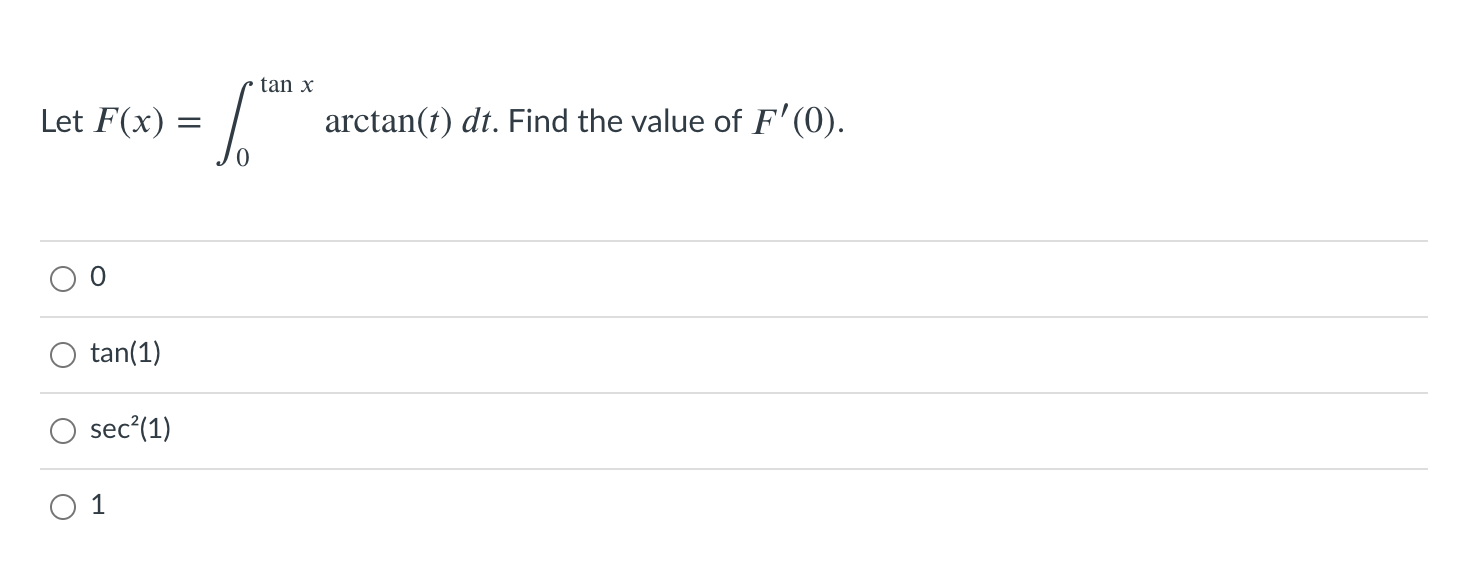Click the tan x upper limit text
The height and width of the screenshot is (578, 1460).
[x=285, y=84]
